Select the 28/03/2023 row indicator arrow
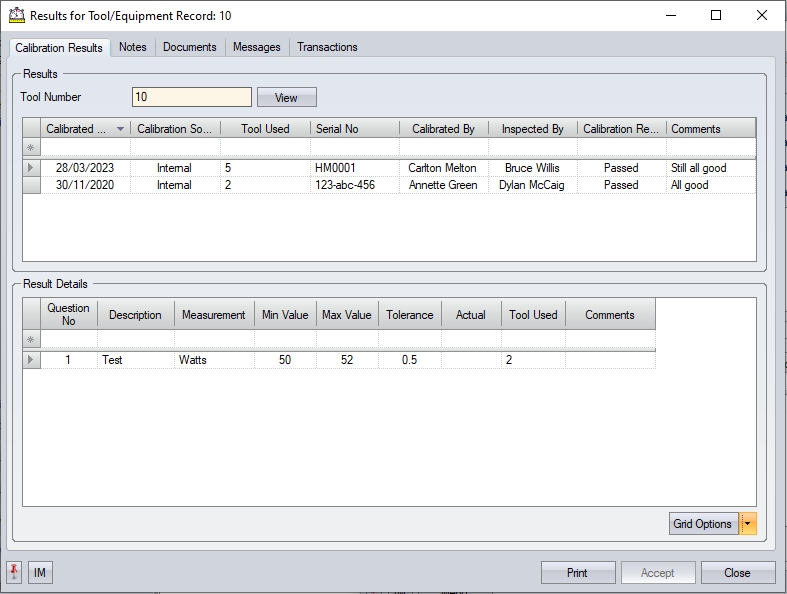Screen dimensions: 787x594 (31, 168)
